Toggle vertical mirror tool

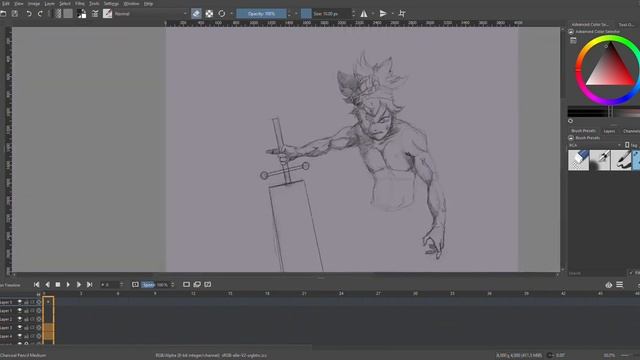[383, 13]
